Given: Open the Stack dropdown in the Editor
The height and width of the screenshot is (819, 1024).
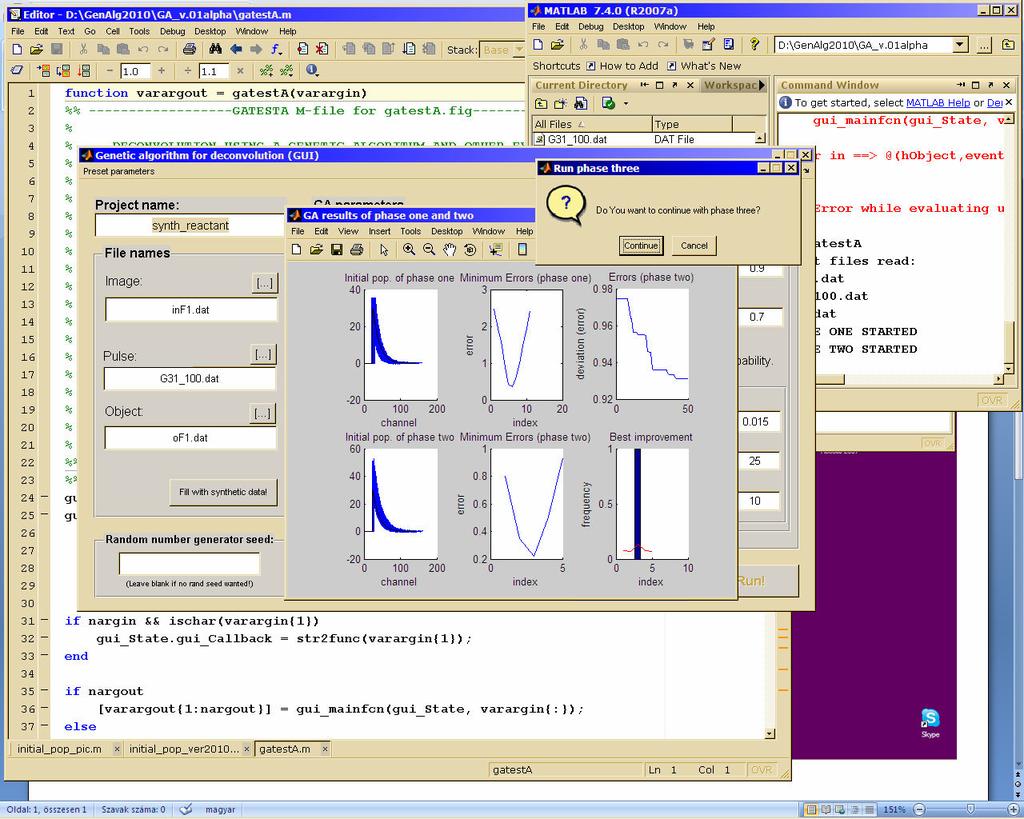Looking at the screenshot, I should tap(520, 50).
